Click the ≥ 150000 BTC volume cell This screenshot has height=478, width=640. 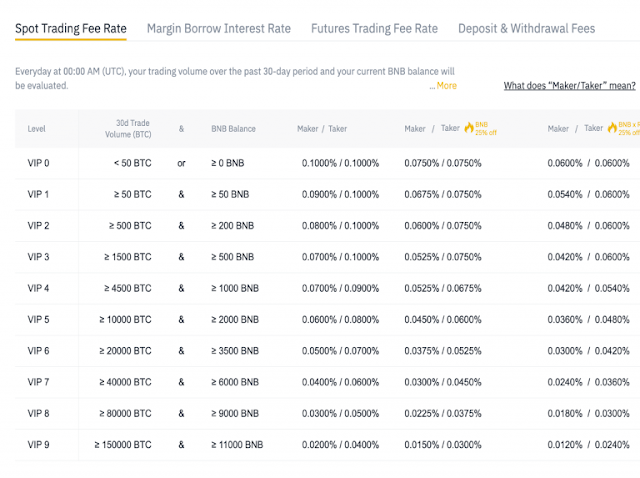click(x=124, y=444)
